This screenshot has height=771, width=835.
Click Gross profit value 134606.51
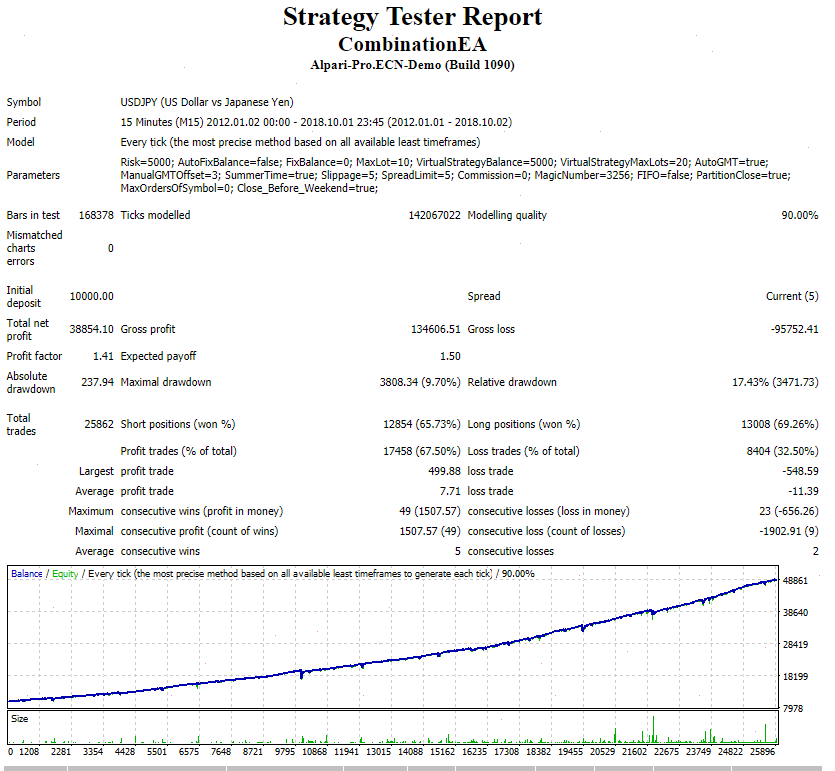[x=435, y=329]
